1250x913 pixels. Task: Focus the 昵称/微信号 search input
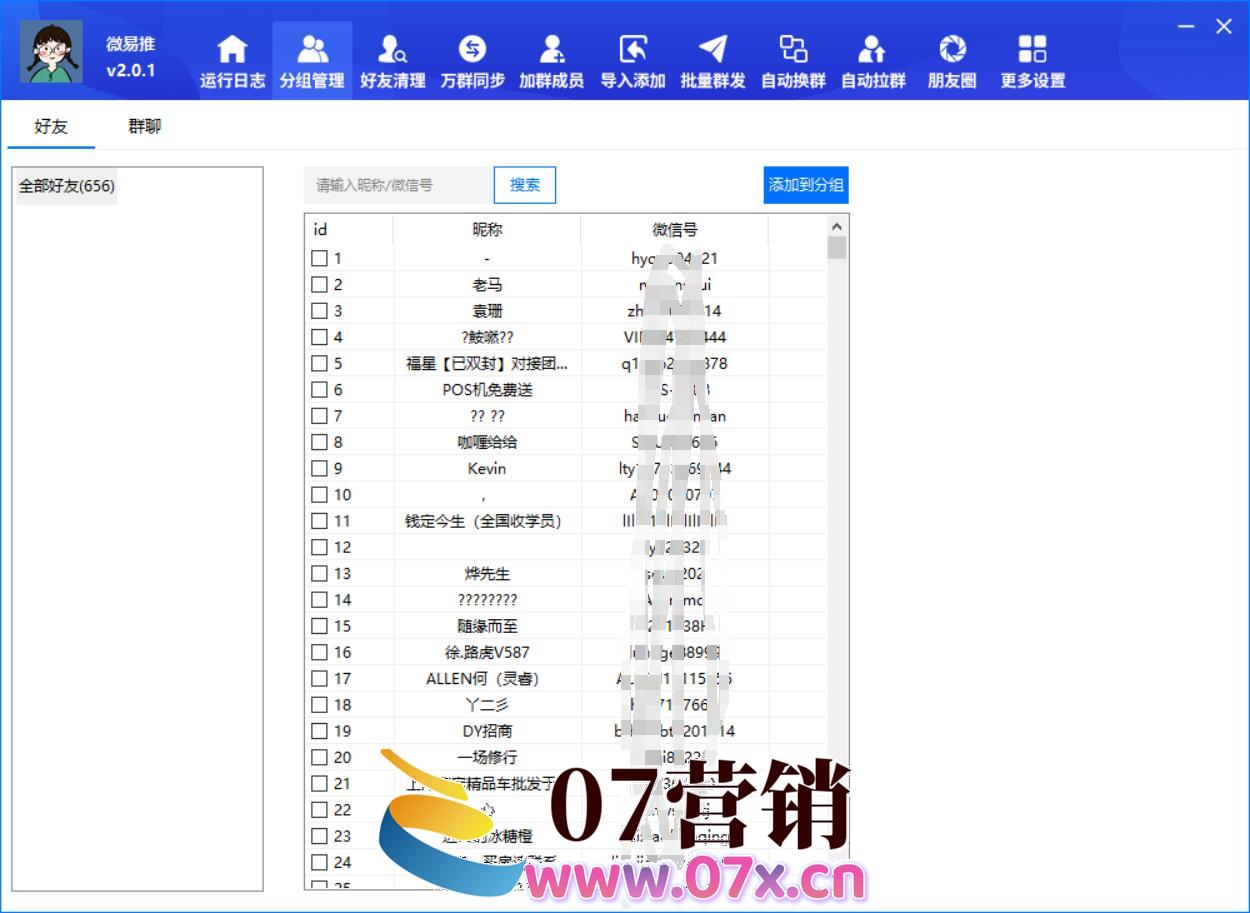point(398,185)
